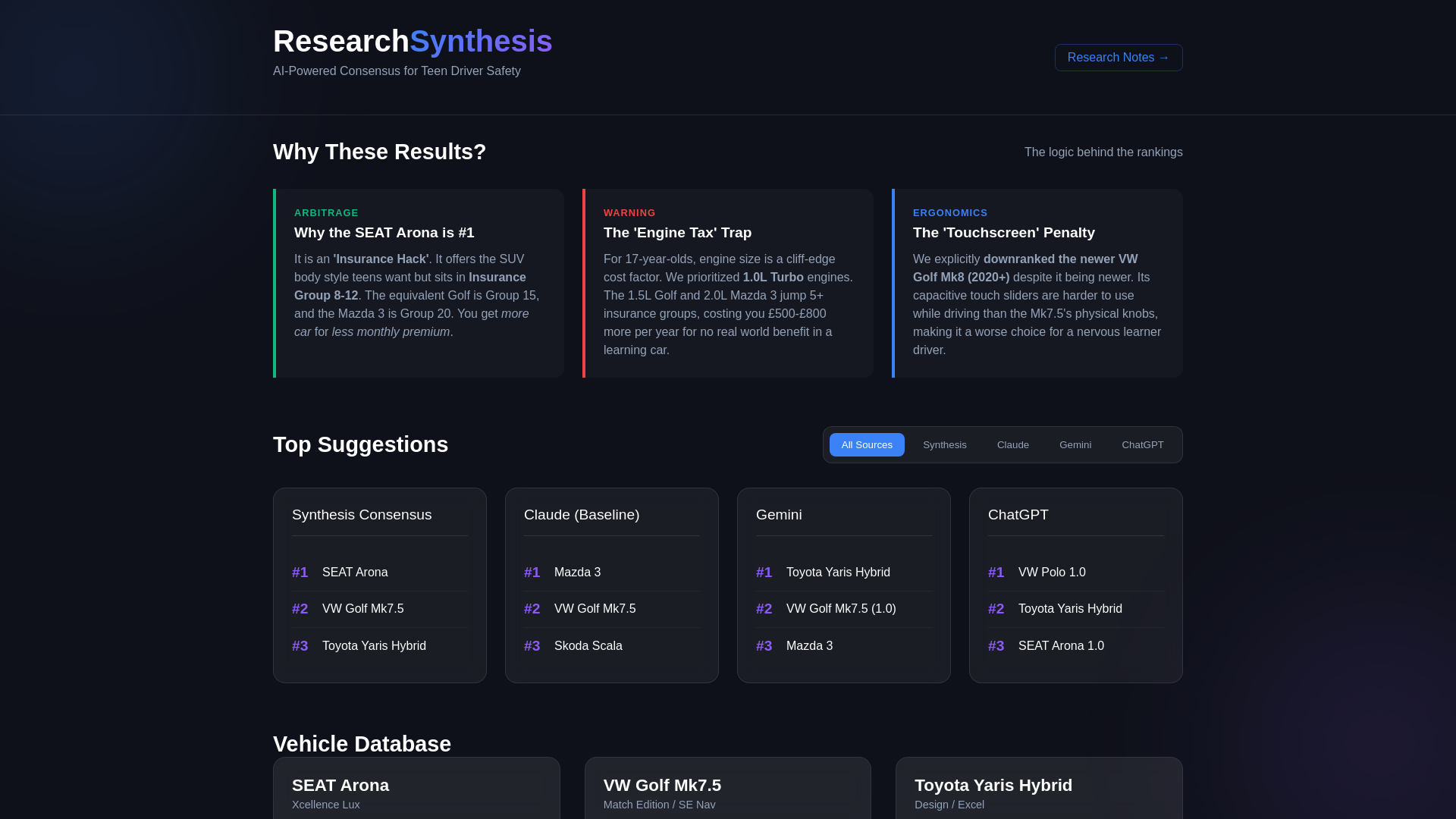Select Skoda Scala in Claude list
Viewport: 1456px width, 819px height.
pos(612,646)
